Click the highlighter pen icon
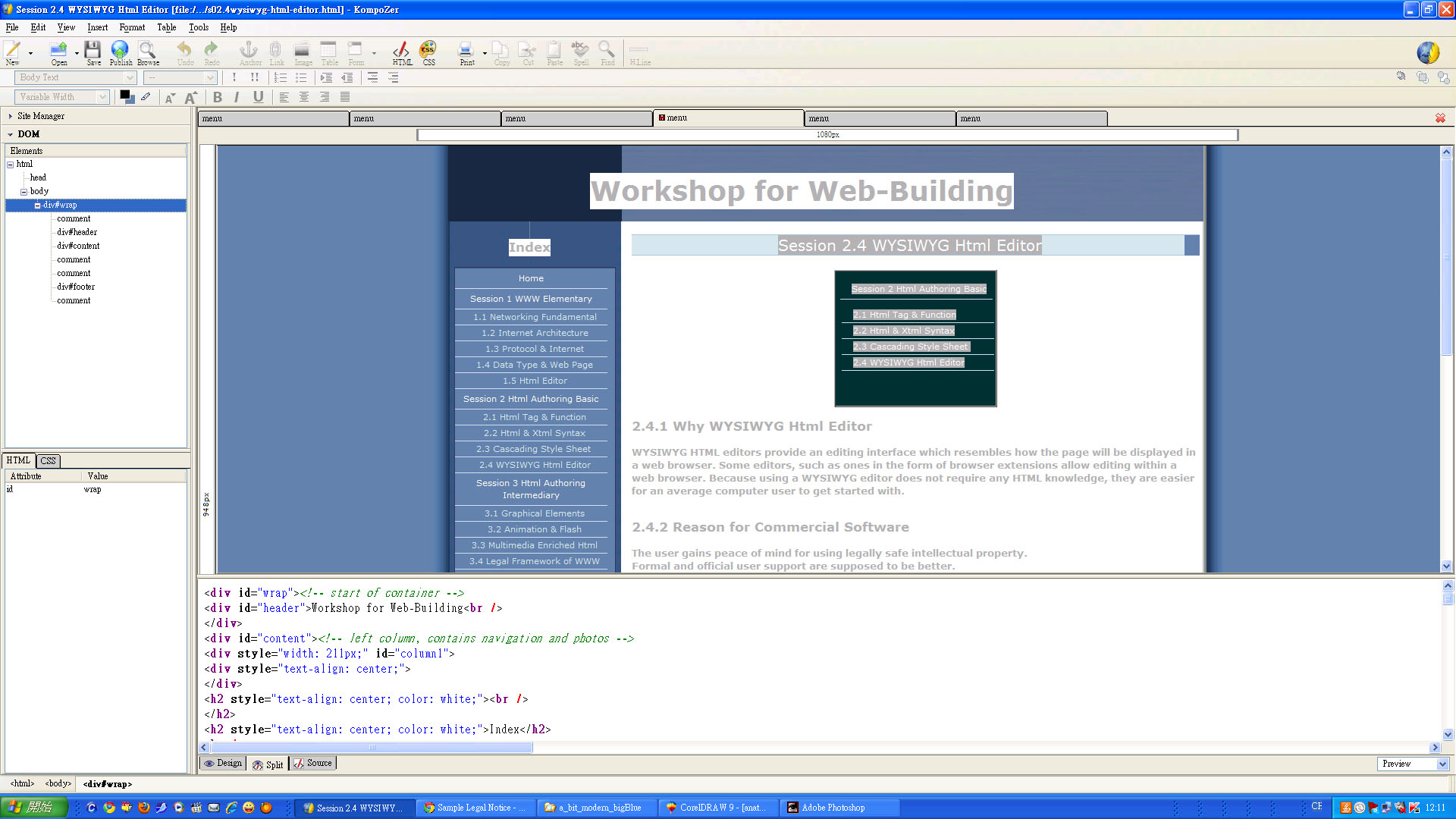1456x819 pixels. (146, 97)
